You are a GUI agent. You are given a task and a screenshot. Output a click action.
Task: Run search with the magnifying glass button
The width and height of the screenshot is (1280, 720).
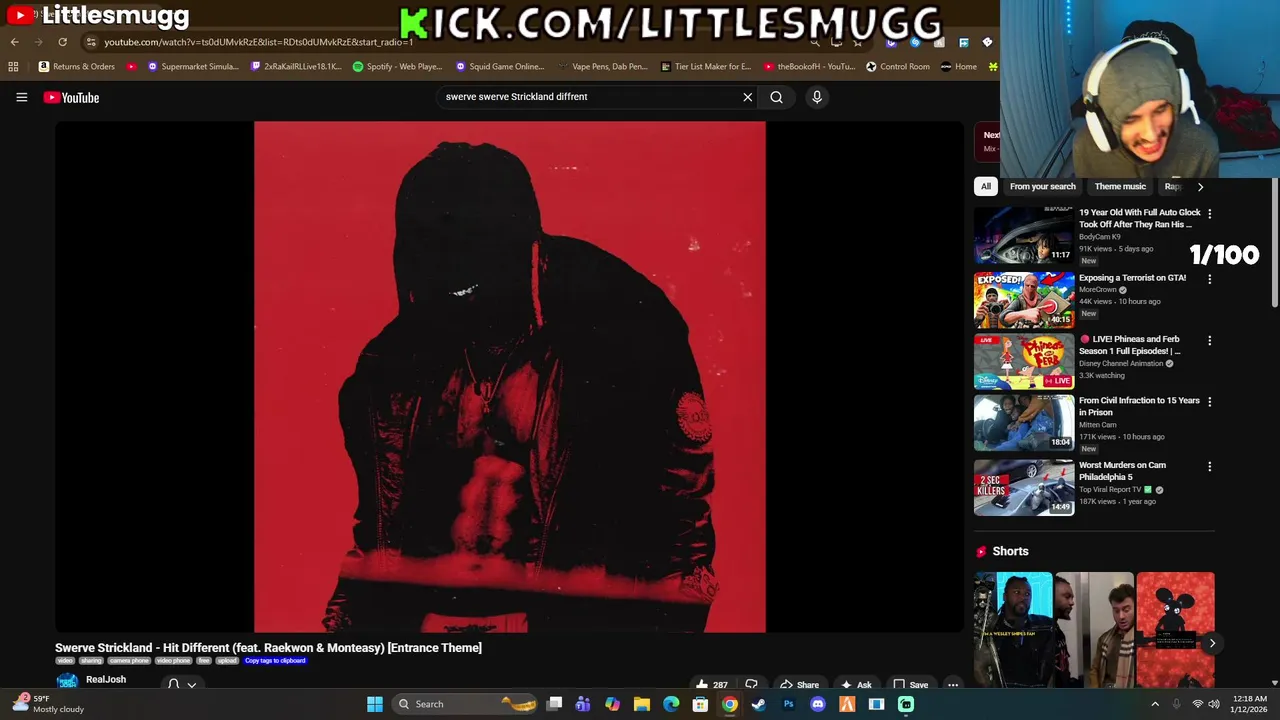[776, 97]
